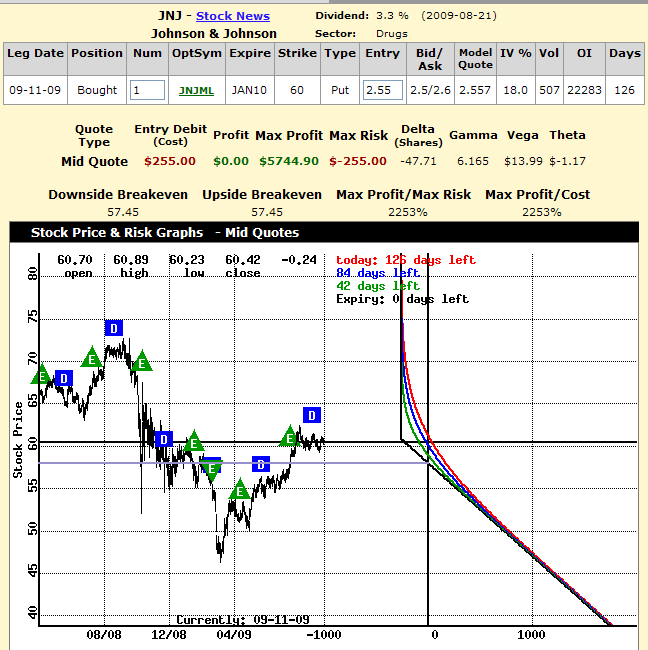Click the Max Profit value $5744.90
The width and height of the screenshot is (648, 650).
coord(289,161)
